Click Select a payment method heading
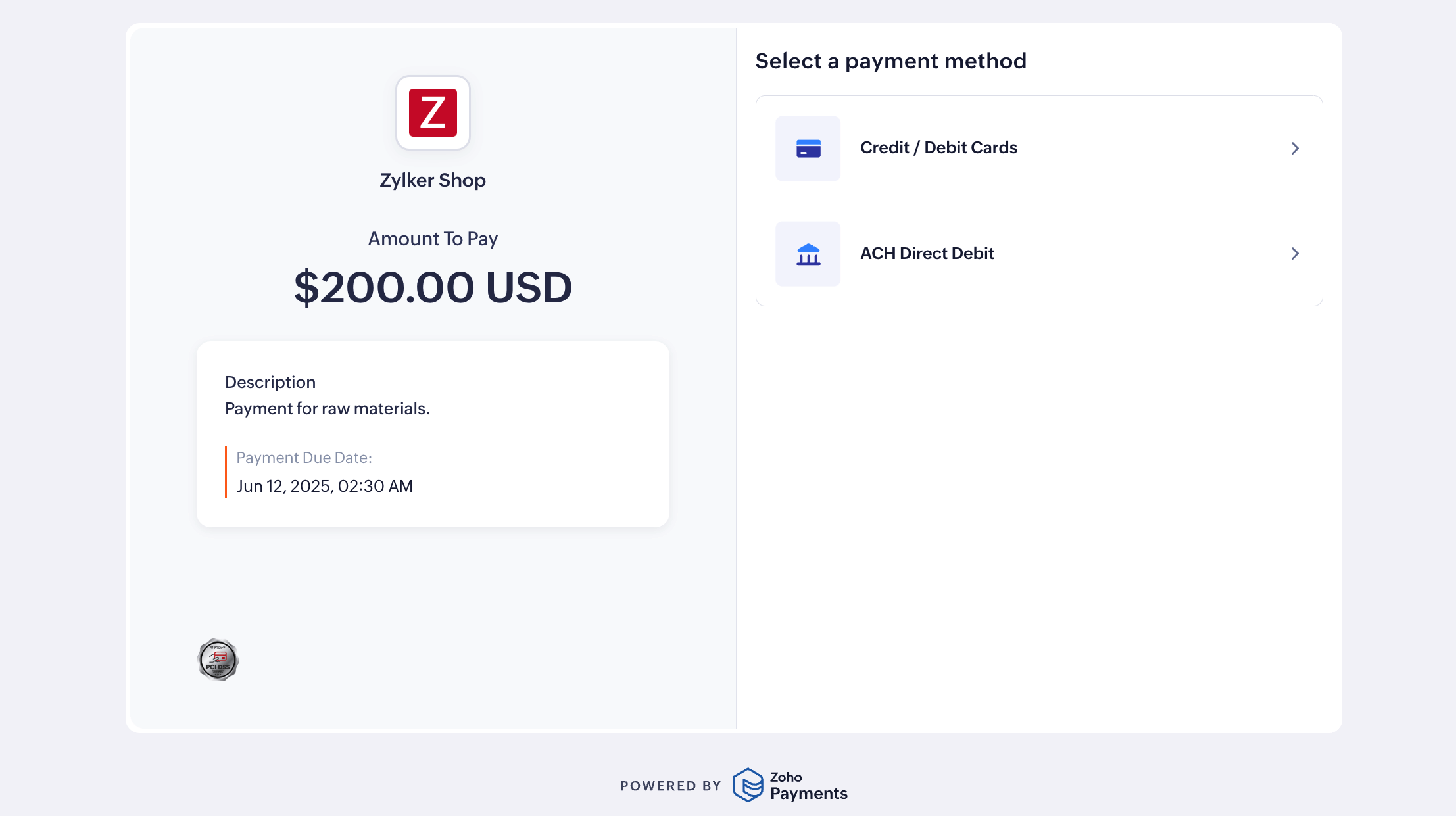Screen dimensions: 1456x816 point(890,61)
